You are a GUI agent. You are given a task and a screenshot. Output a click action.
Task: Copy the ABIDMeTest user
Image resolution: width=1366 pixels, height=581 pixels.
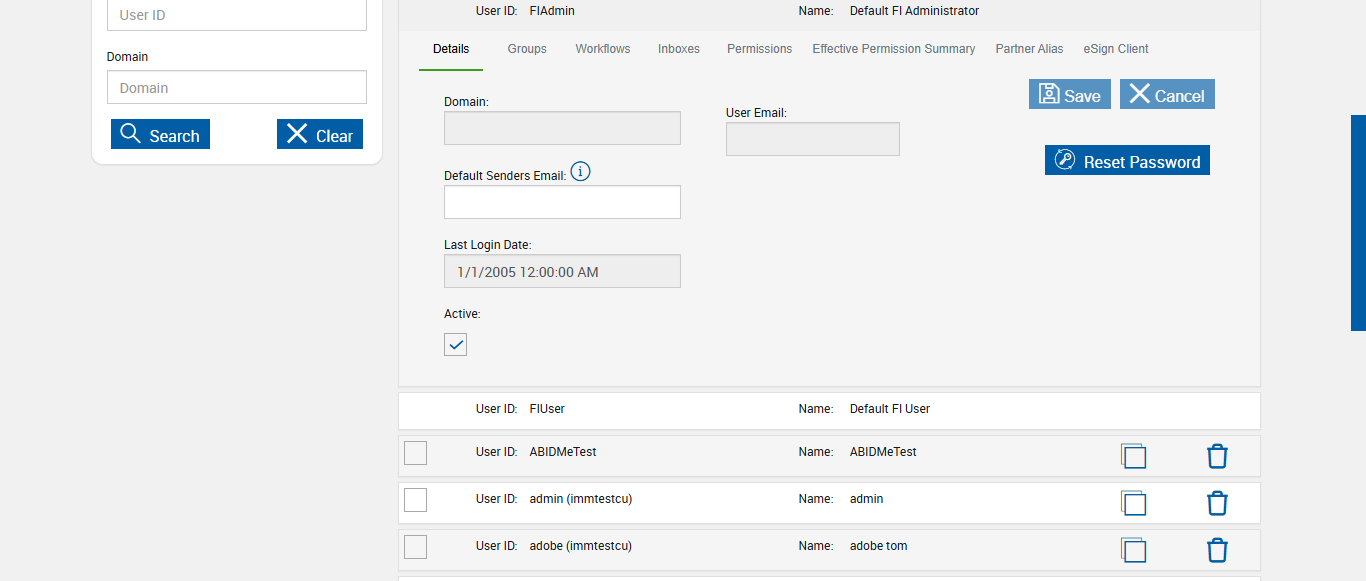(1133, 456)
